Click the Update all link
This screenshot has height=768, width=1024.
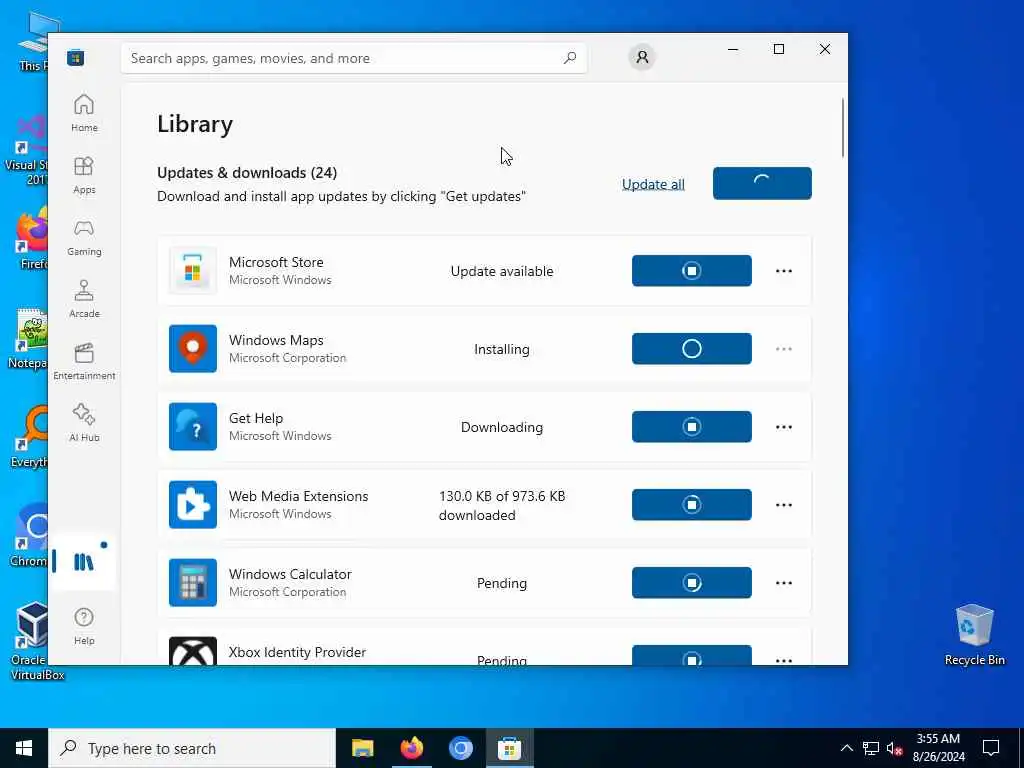tap(653, 184)
